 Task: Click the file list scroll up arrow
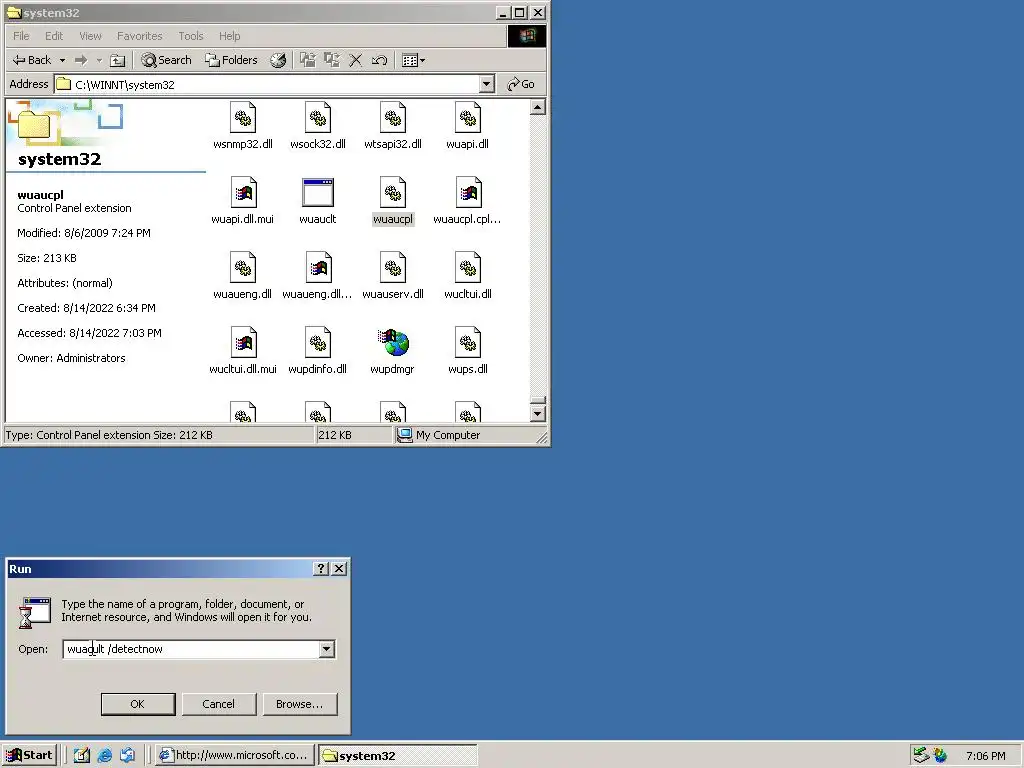click(537, 107)
